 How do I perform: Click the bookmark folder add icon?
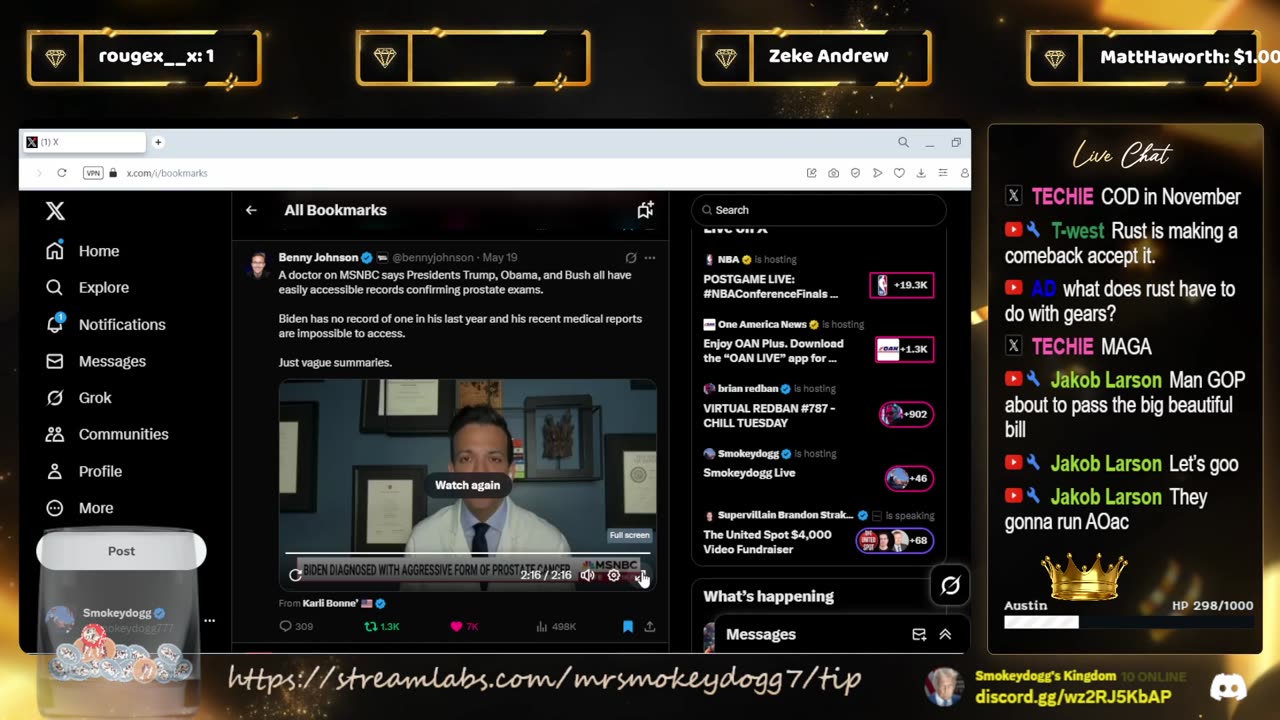(645, 210)
